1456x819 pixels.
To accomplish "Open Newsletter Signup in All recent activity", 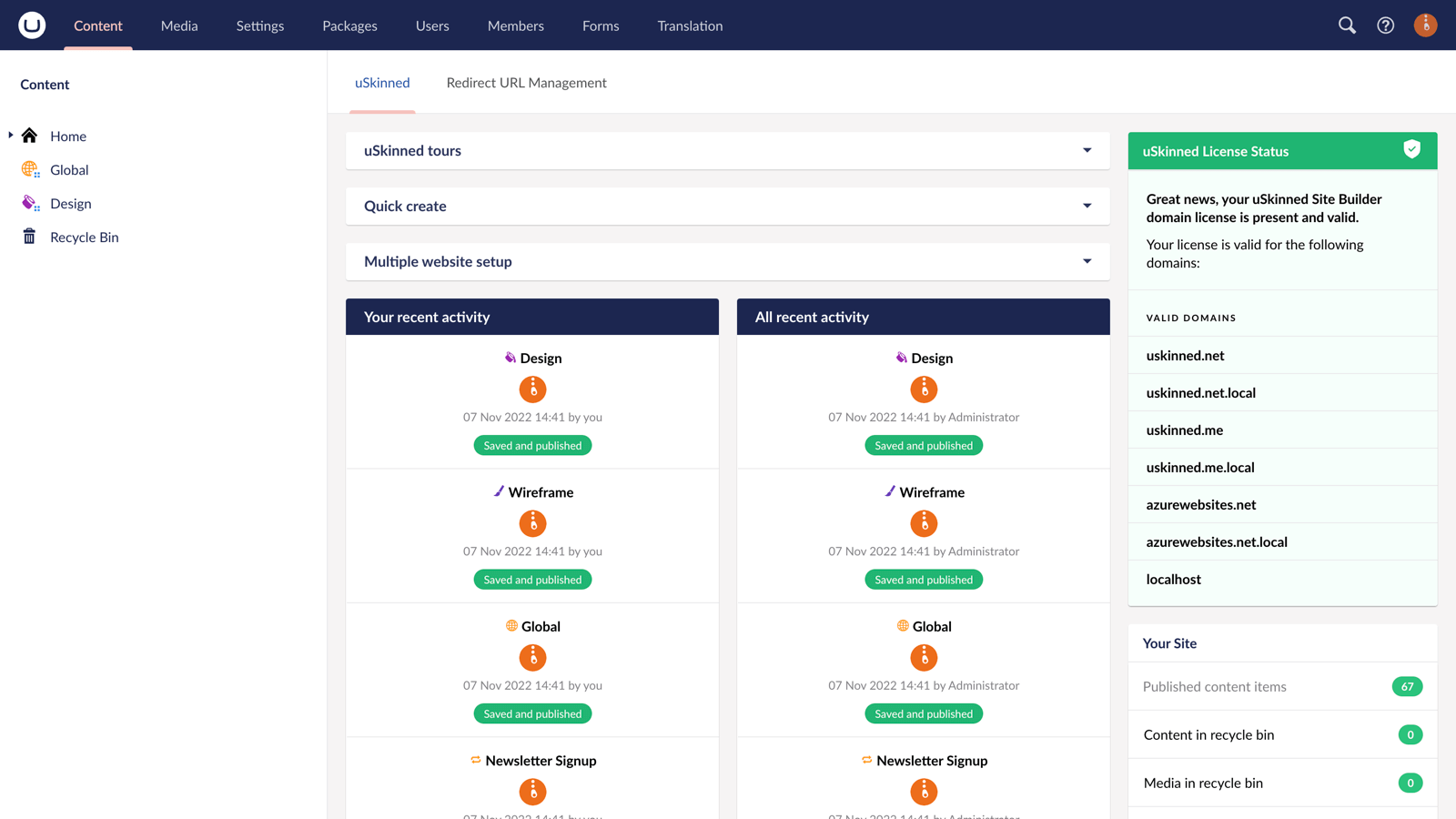I will click(x=931, y=761).
